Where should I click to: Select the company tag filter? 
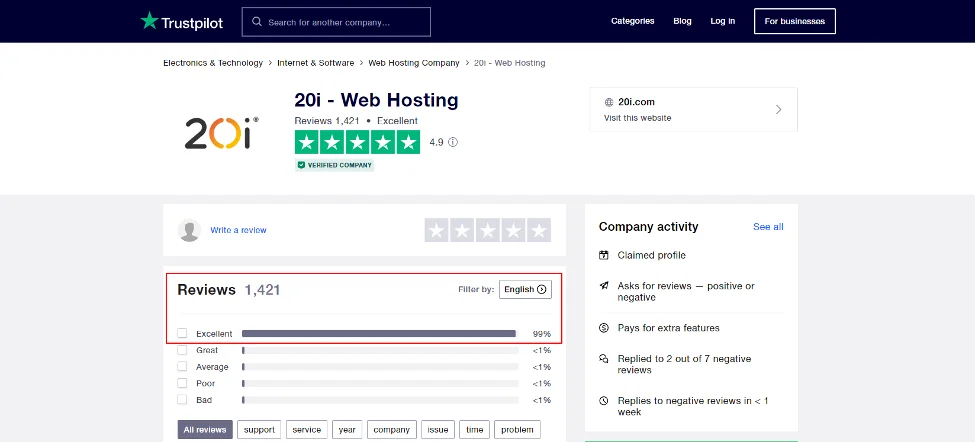click(391, 430)
